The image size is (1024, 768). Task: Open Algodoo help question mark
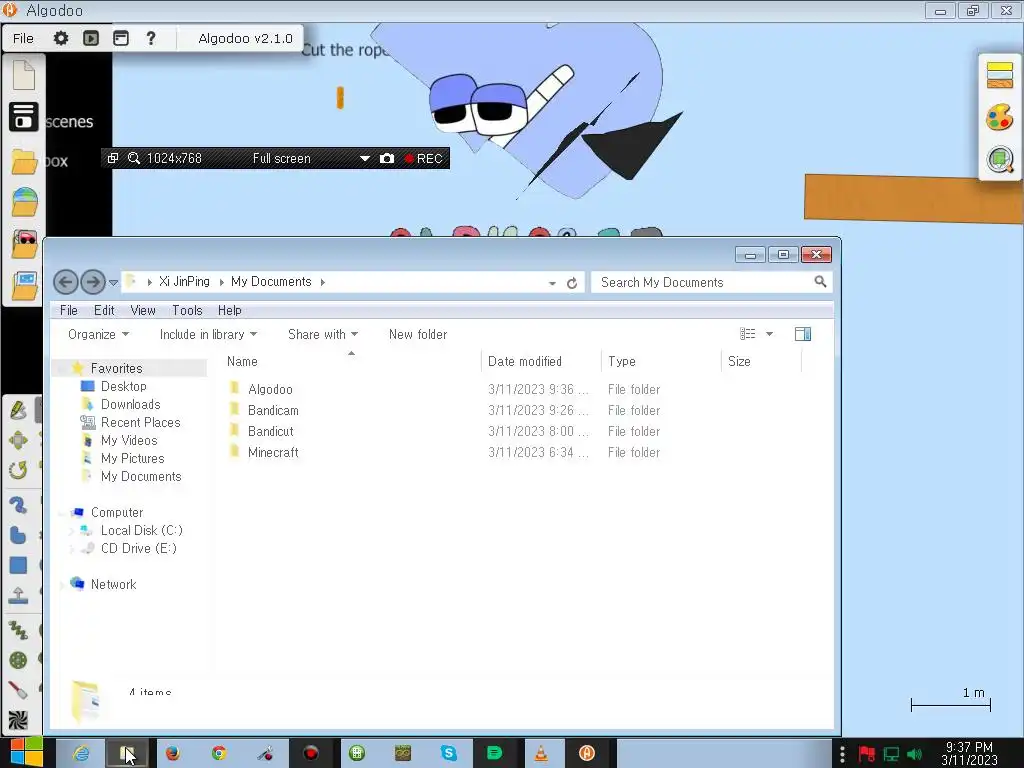151,38
